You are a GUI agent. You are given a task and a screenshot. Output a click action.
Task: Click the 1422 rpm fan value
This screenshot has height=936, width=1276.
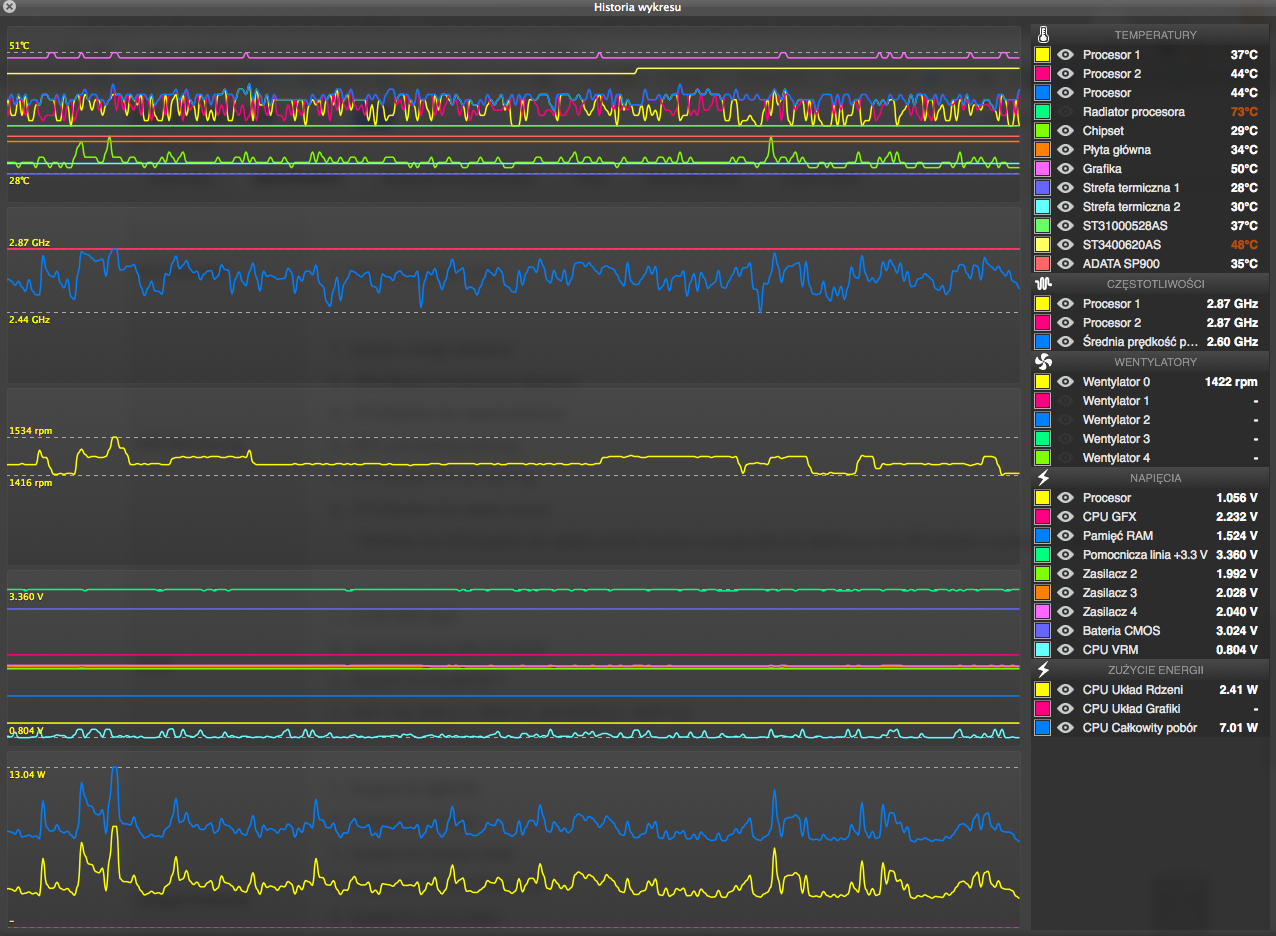pyautogui.click(x=1231, y=382)
